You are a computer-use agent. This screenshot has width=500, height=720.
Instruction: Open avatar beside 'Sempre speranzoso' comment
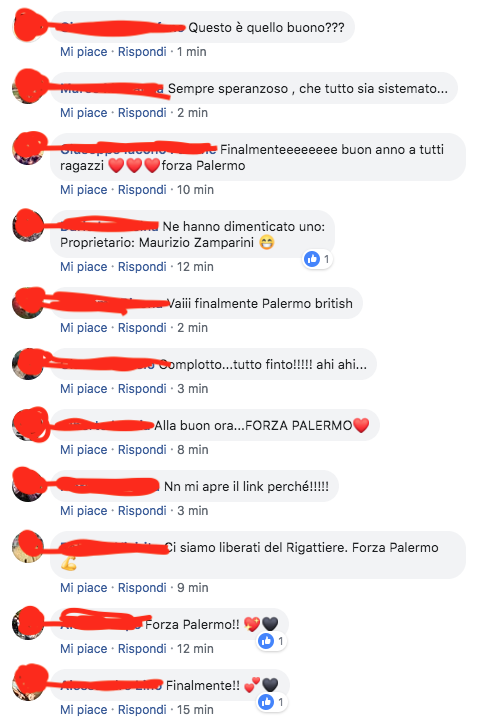(x=28, y=87)
